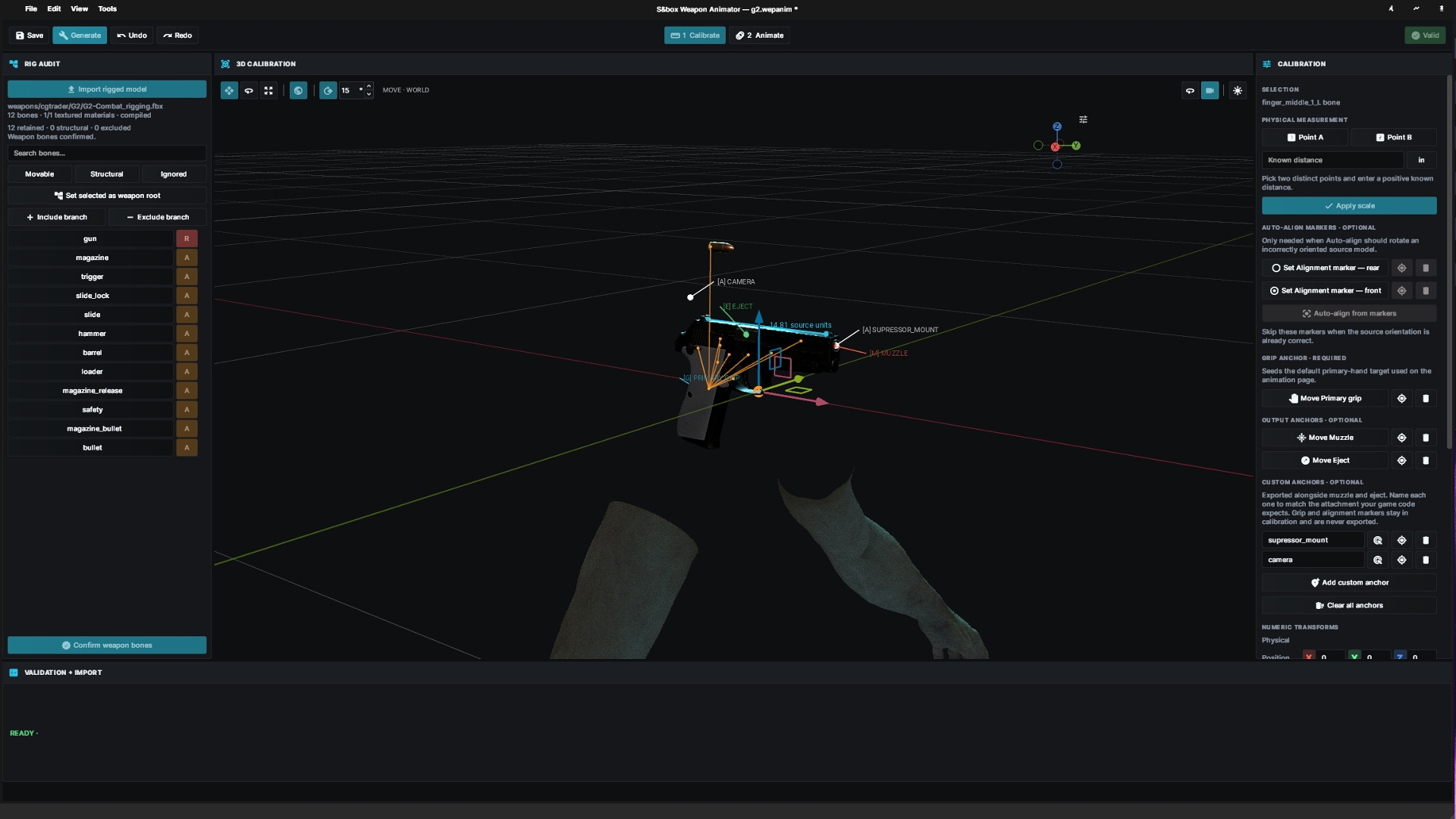Click the Save button

click(x=30, y=36)
